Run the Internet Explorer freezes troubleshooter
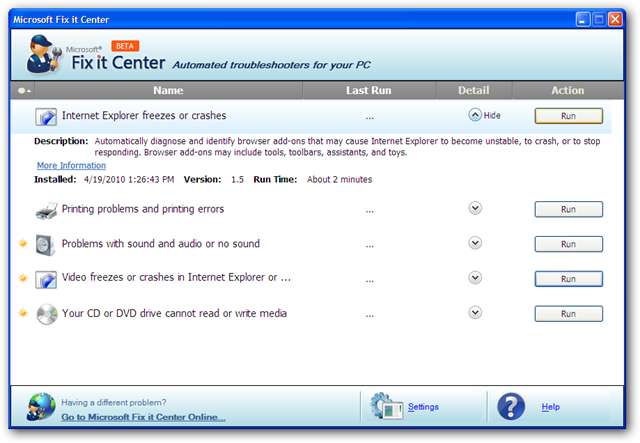Image resolution: width=640 pixels, height=443 pixels. (x=568, y=116)
